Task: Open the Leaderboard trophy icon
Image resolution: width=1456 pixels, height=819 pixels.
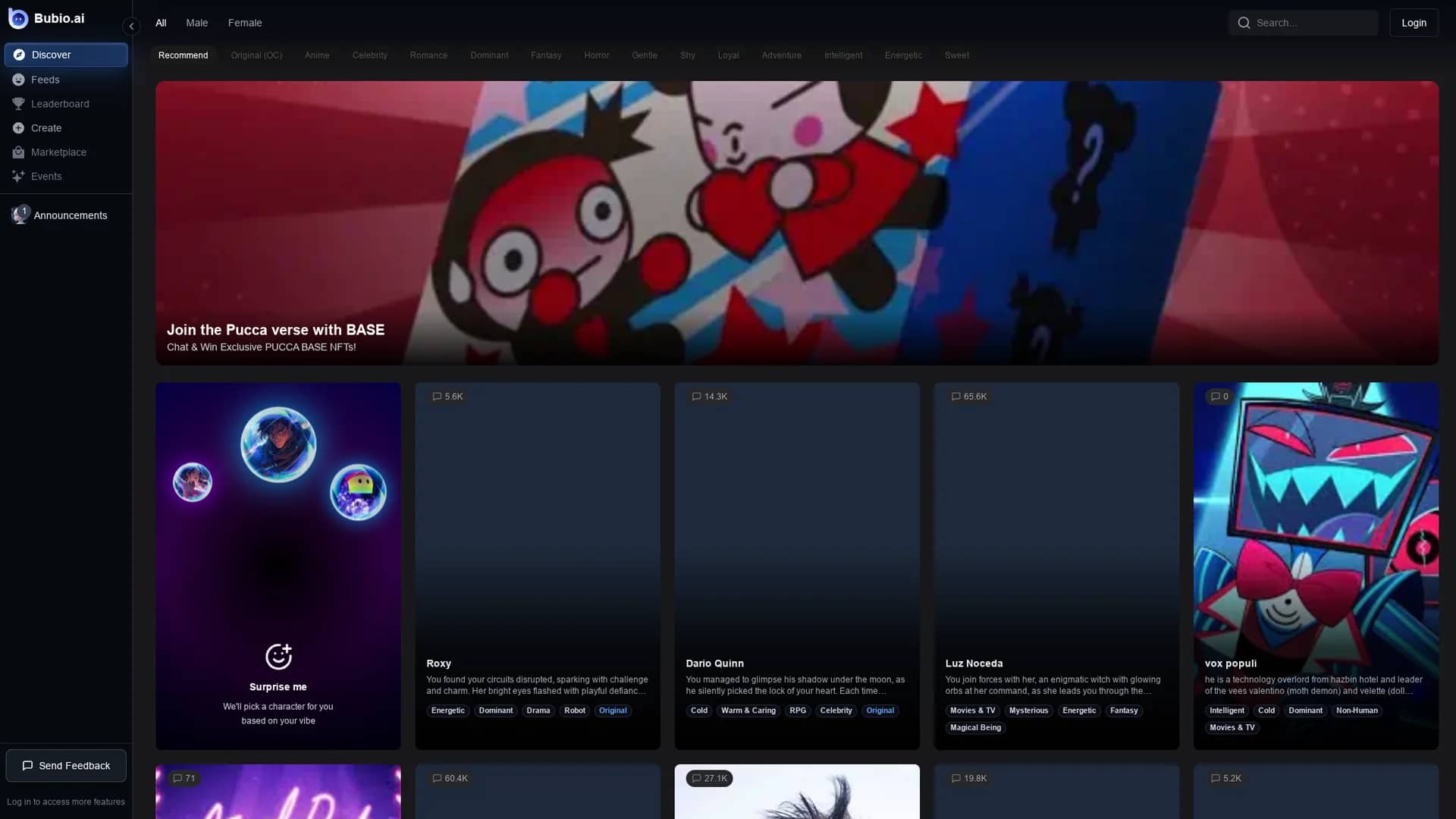Action: pyautogui.click(x=18, y=104)
